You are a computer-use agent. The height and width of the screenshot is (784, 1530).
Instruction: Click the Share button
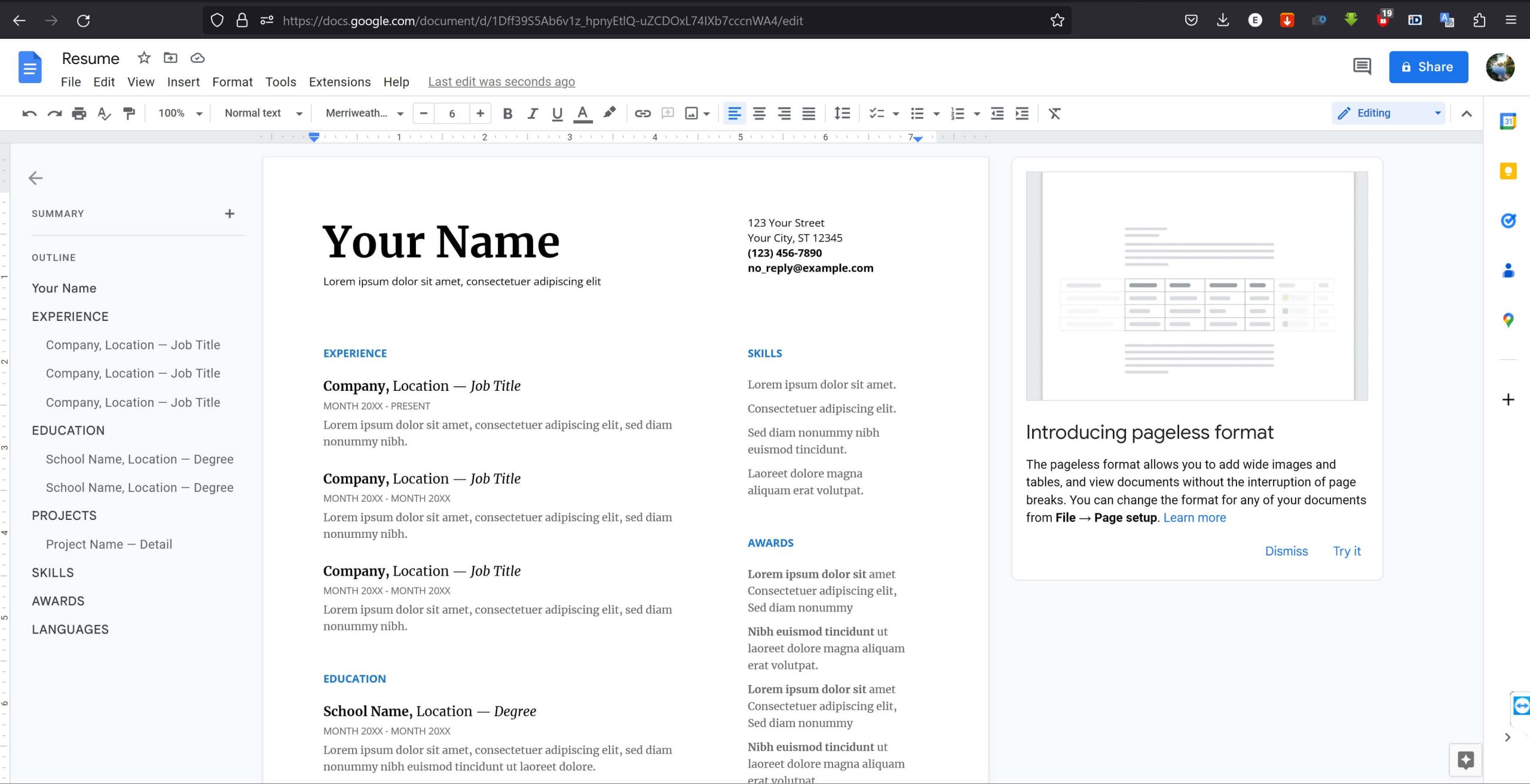pyautogui.click(x=1428, y=67)
